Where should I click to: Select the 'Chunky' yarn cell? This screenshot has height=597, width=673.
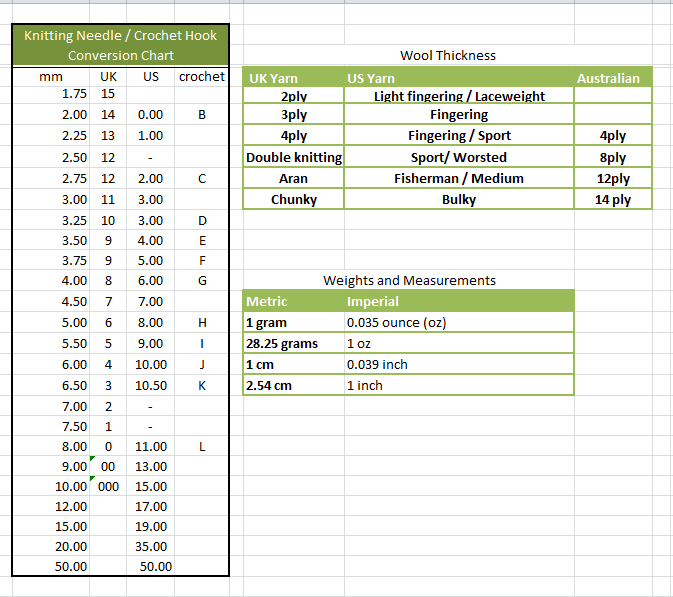click(x=294, y=200)
